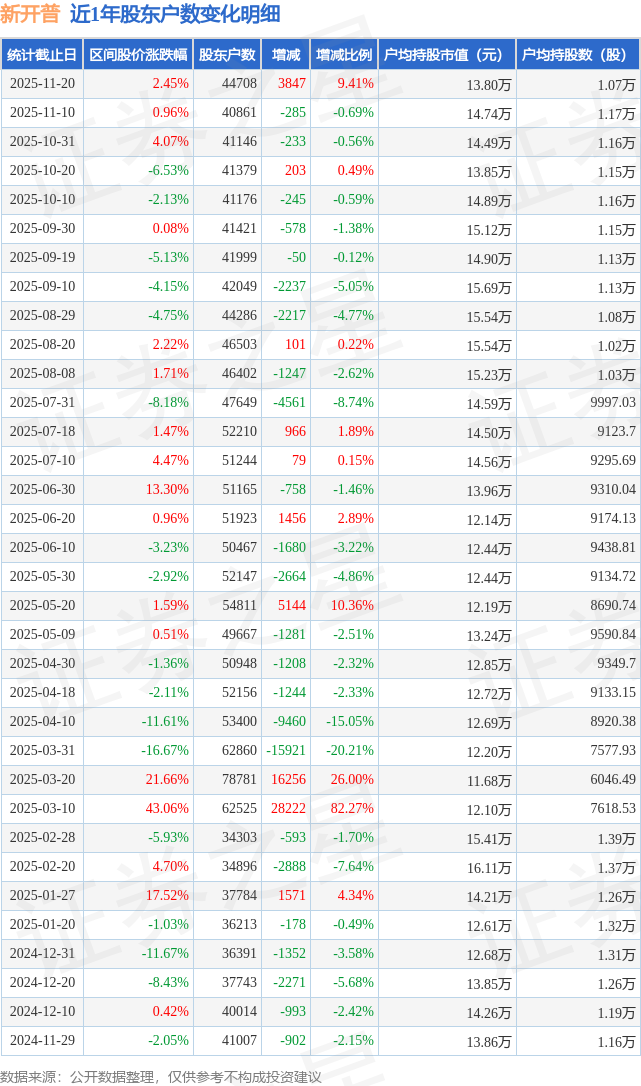Image resolution: width=641 pixels, height=1086 pixels.
Task: Click the 增减比例 column header
Action: pyautogui.click(x=344, y=56)
